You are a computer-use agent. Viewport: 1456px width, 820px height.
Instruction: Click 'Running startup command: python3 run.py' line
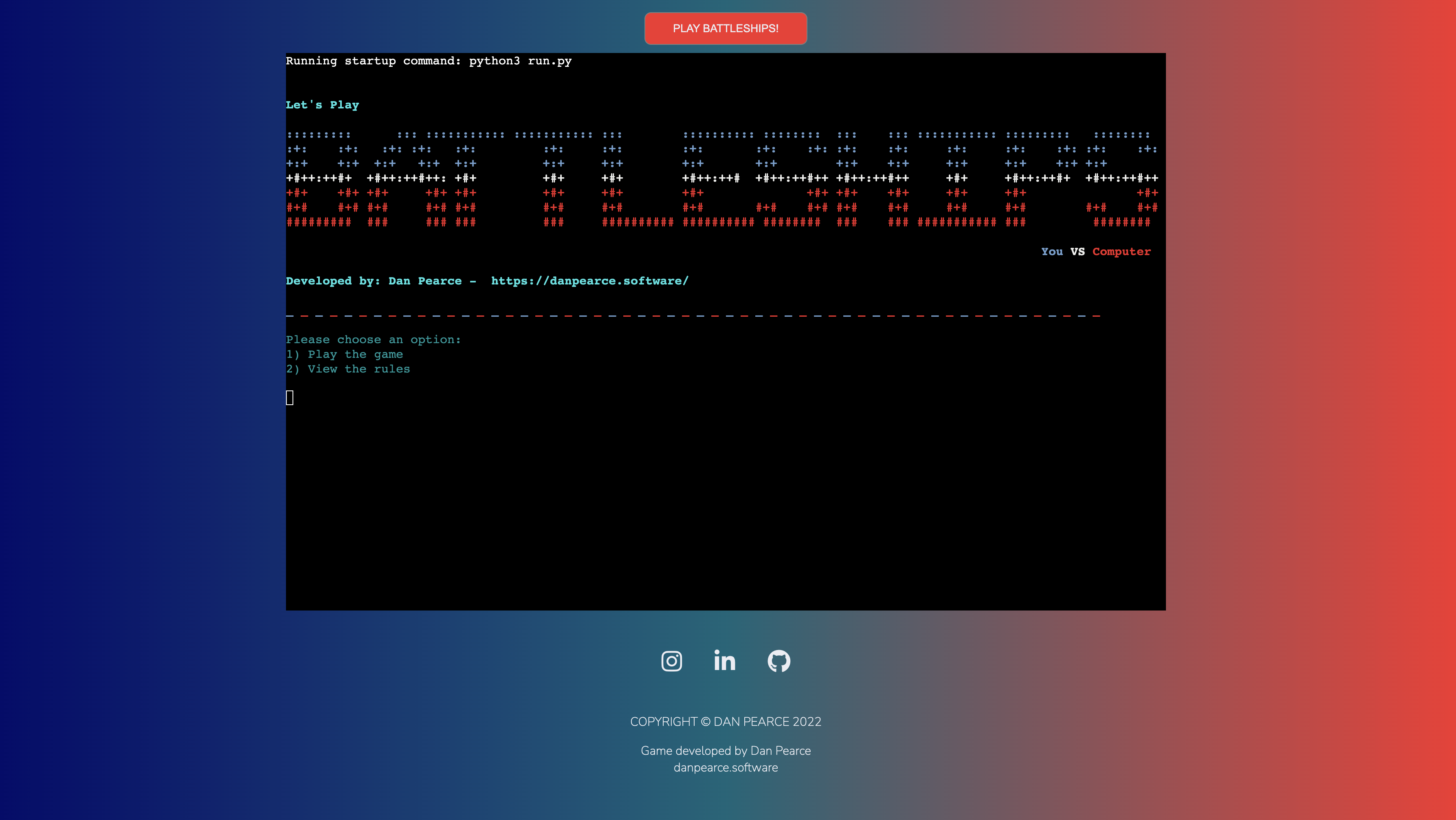(429, 61)
